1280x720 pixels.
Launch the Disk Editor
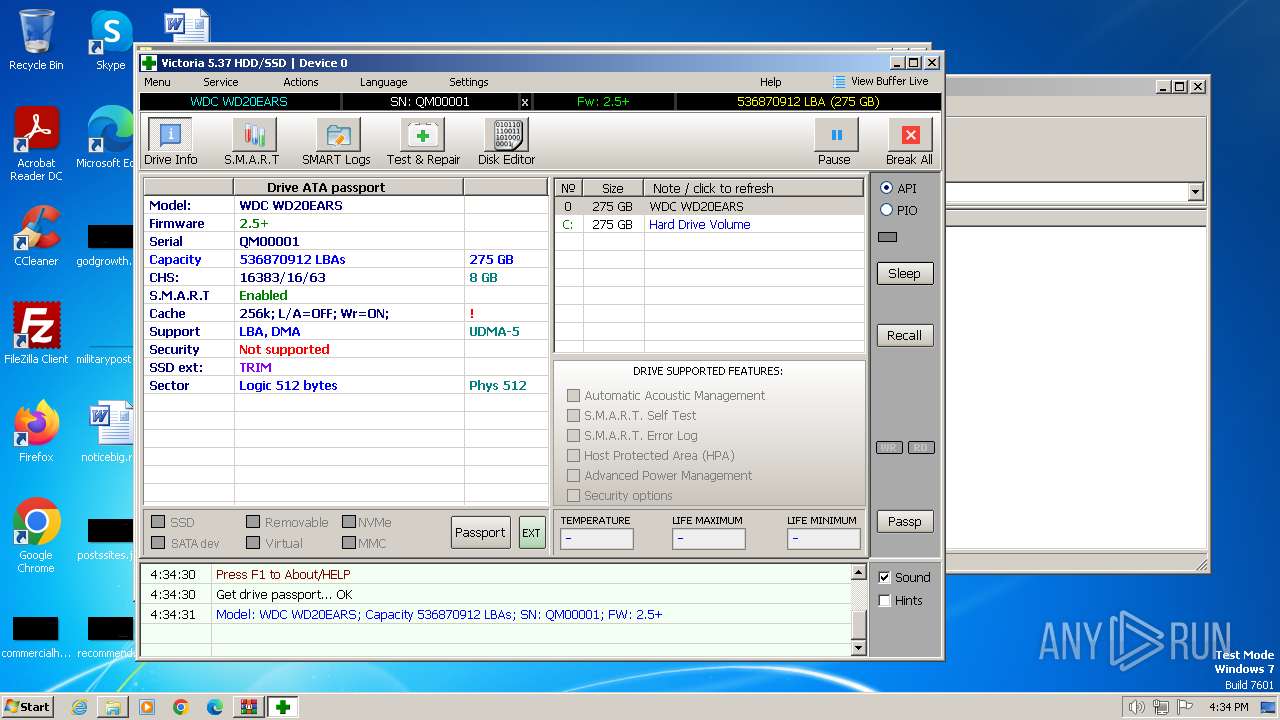click(506, 142)
